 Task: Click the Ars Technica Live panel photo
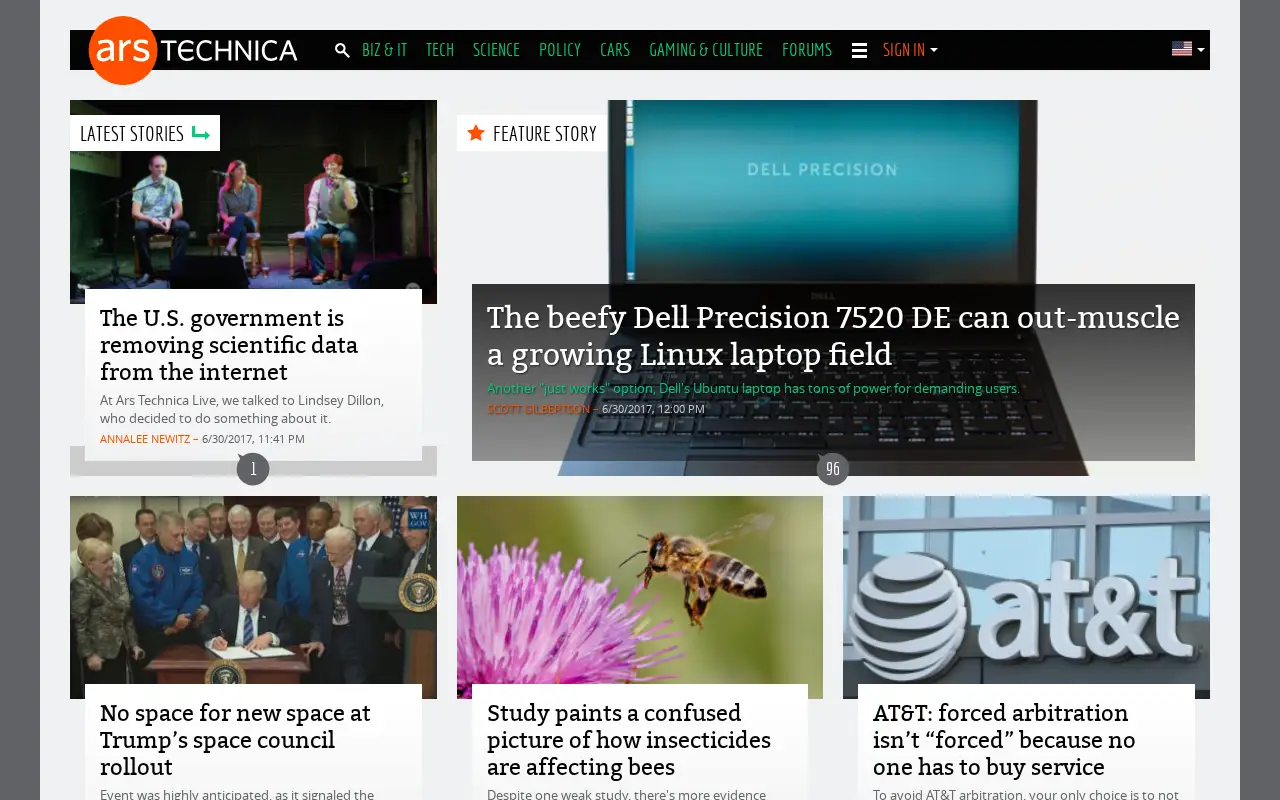point(253,202)
